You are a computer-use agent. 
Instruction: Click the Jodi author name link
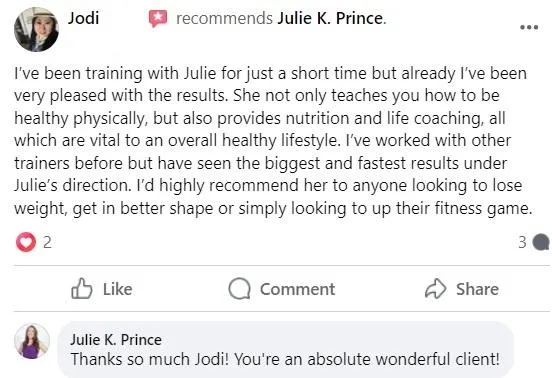83,18
